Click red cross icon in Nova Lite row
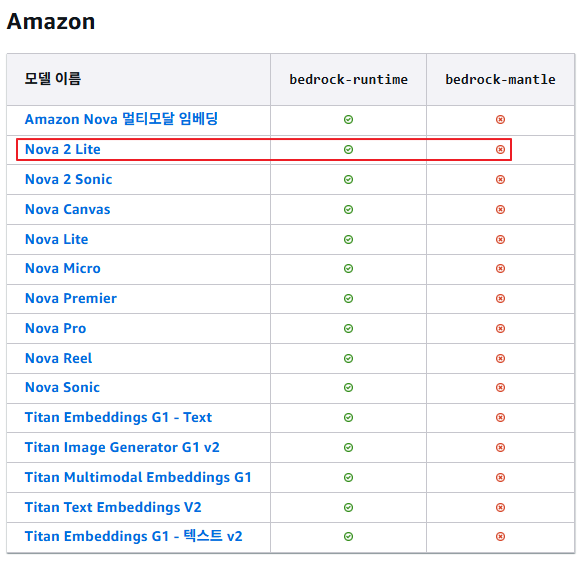 click(x=500, y=239)
